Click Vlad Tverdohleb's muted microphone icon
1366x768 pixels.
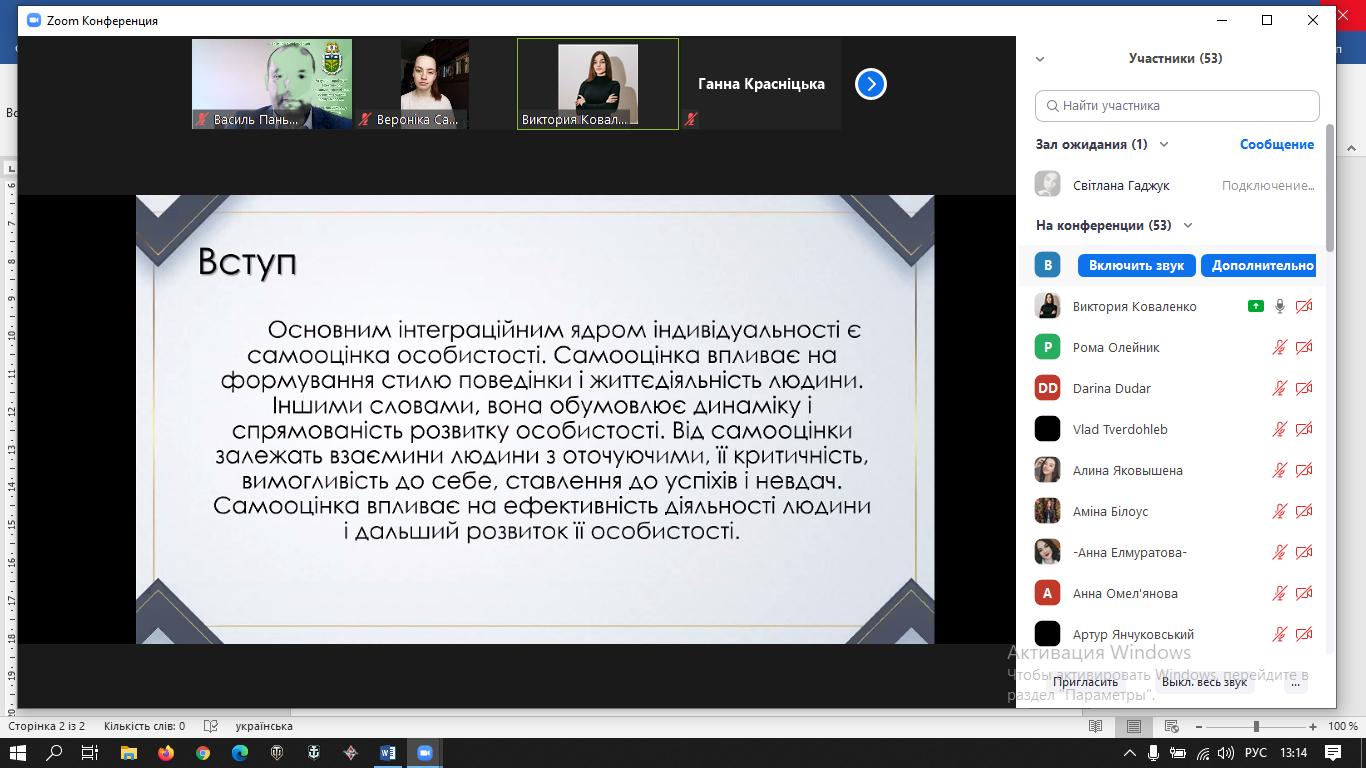pyautogui.click(x=1279, y=430)
